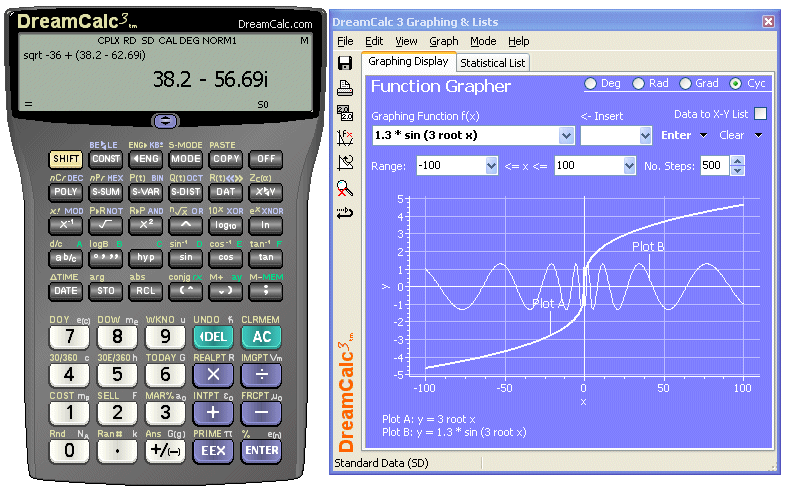
Task: Click the minus key on calculator
Action: 261,412
